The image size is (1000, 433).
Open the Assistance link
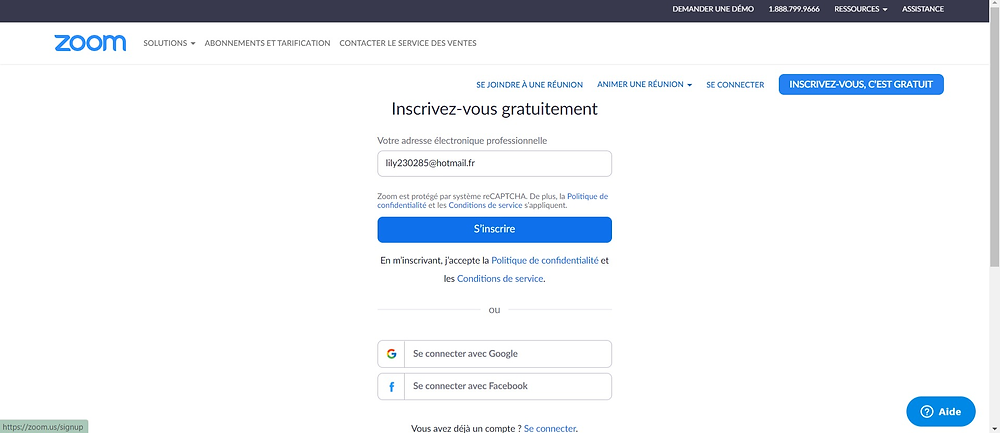coord(923,9)
